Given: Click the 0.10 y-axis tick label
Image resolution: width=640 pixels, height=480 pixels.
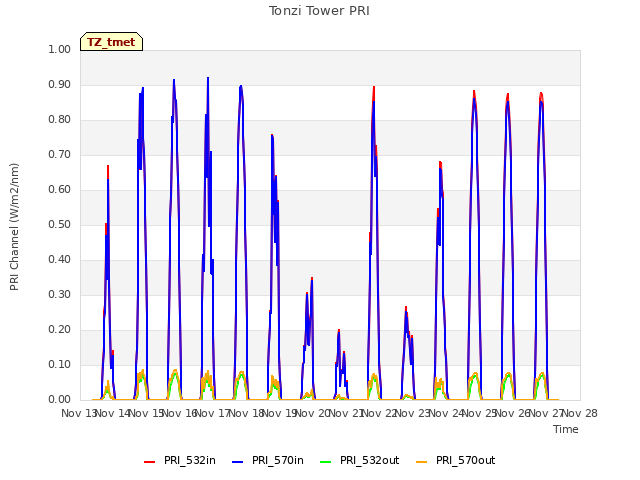Looking at the screenshot, I should pos(60,364).
